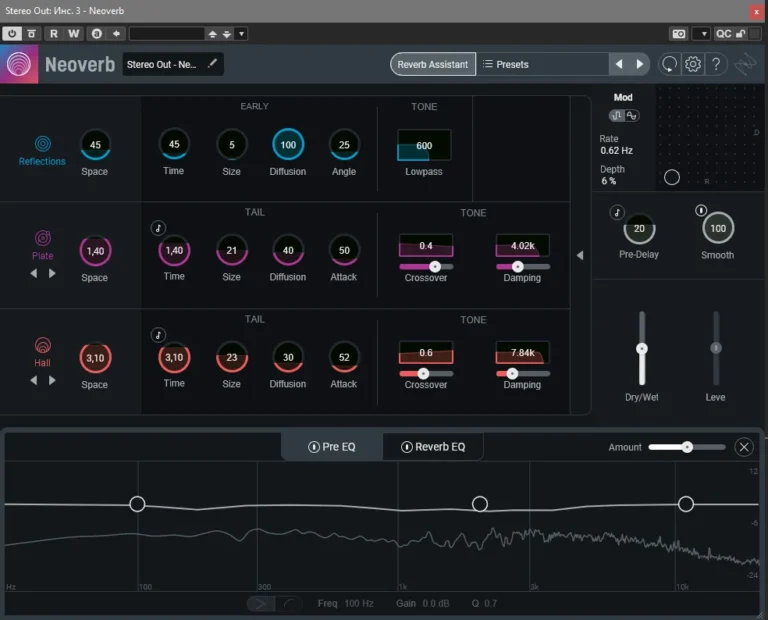Click the Freq 100 Hz value
The image size is (768, 620).
pos(359,603)
